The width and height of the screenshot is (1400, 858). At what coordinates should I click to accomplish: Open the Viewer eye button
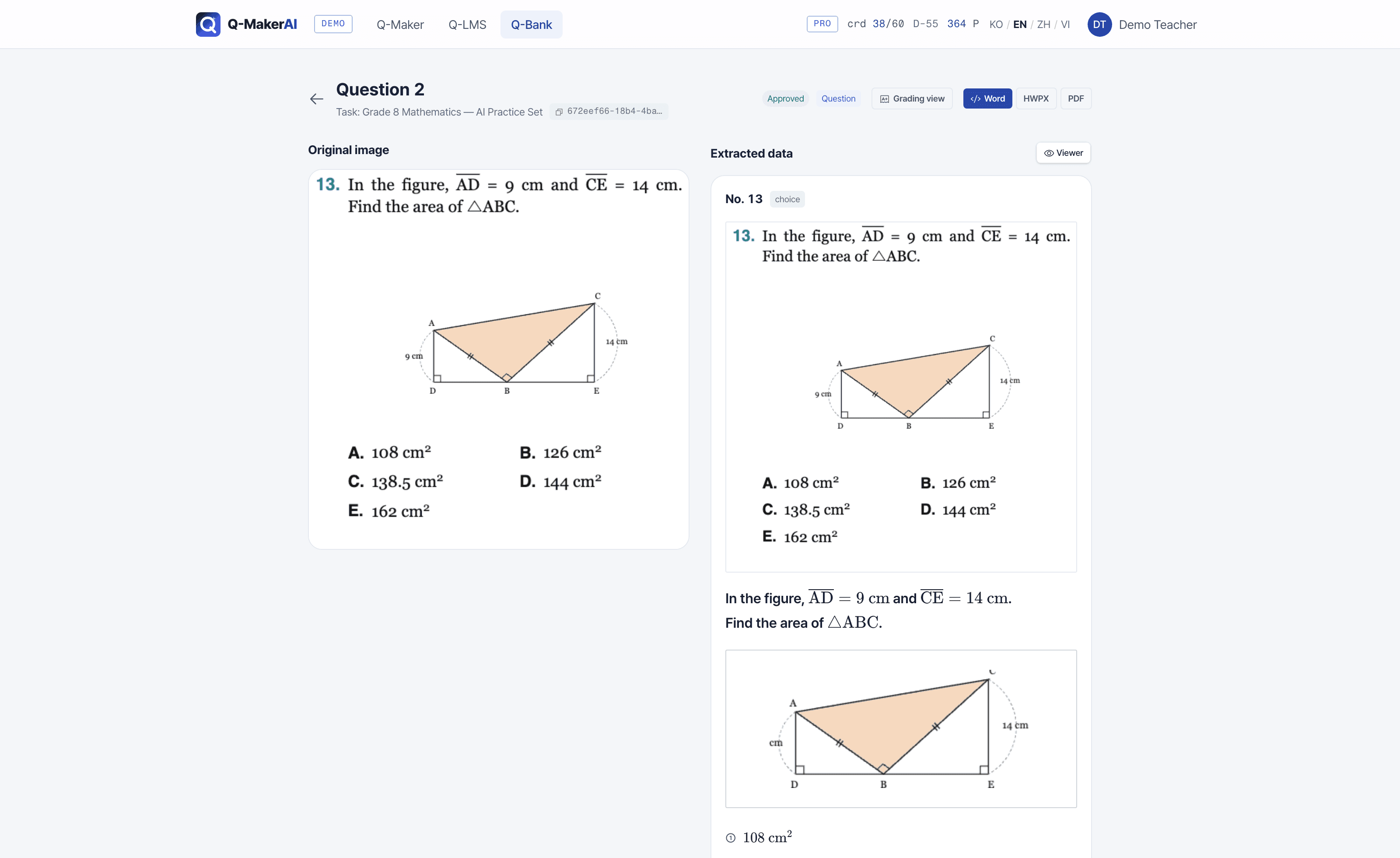click(1063, 153)
